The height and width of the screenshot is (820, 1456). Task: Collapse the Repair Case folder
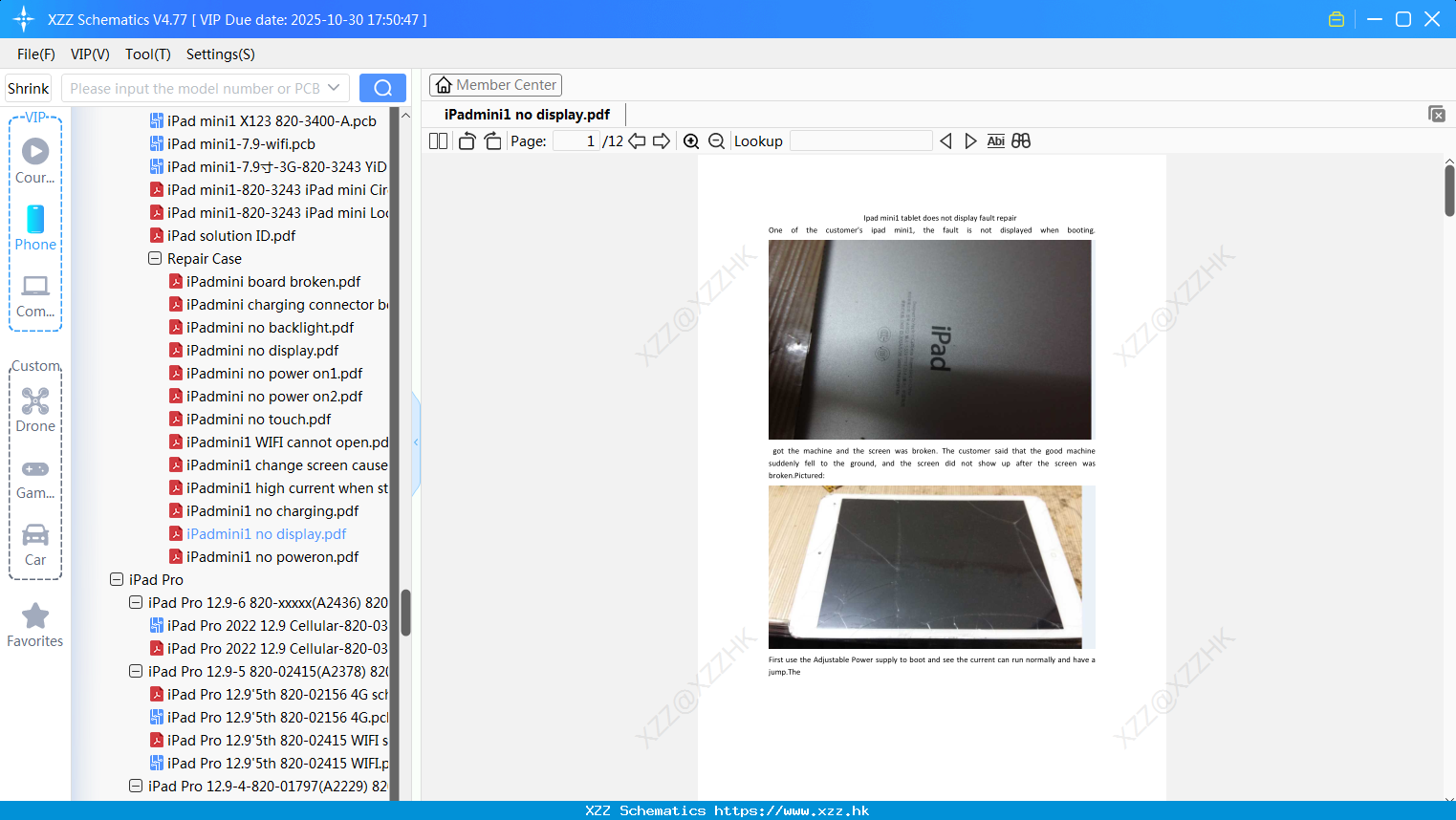pos(155,258)
